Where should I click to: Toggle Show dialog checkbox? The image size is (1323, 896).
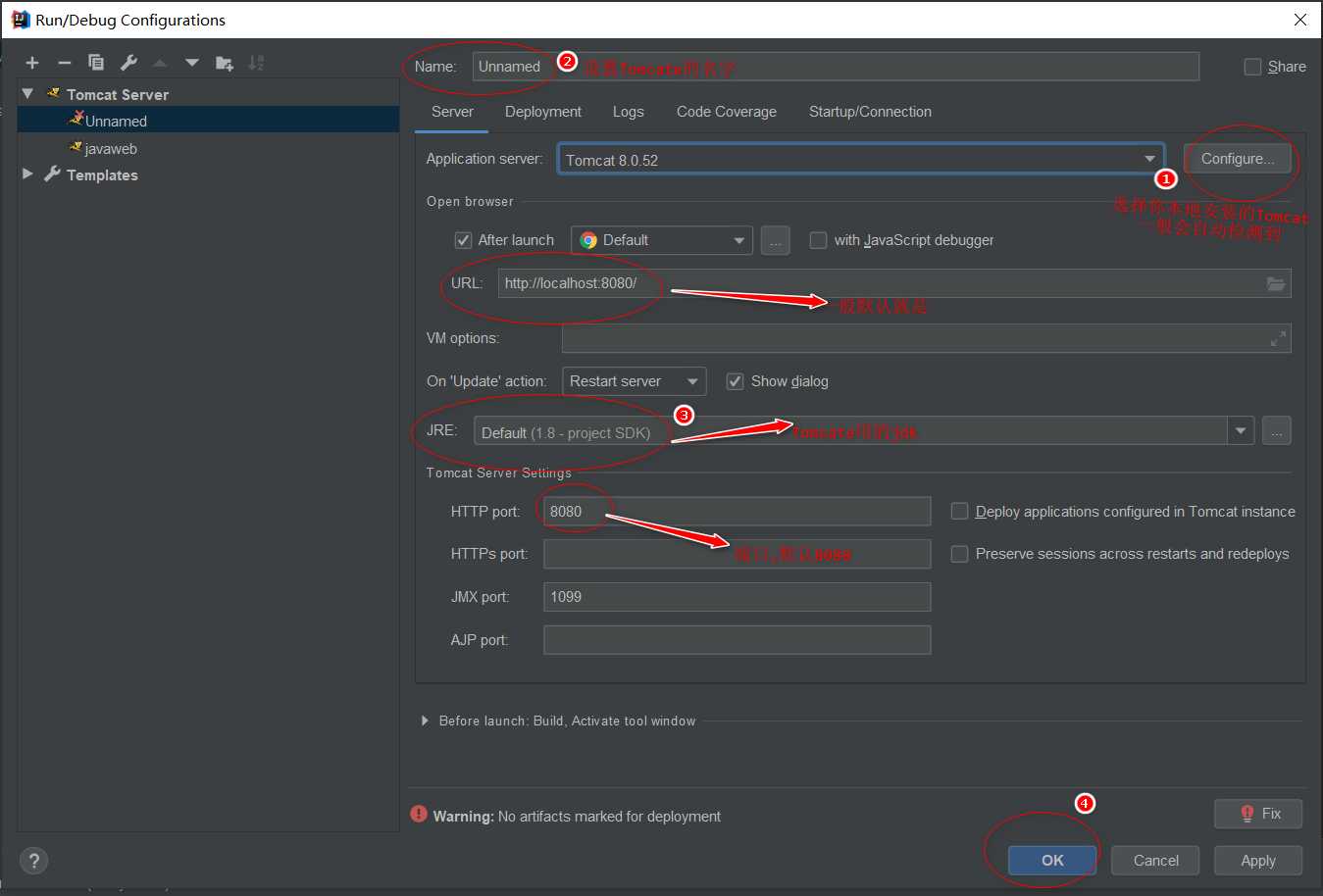point(735,381)
